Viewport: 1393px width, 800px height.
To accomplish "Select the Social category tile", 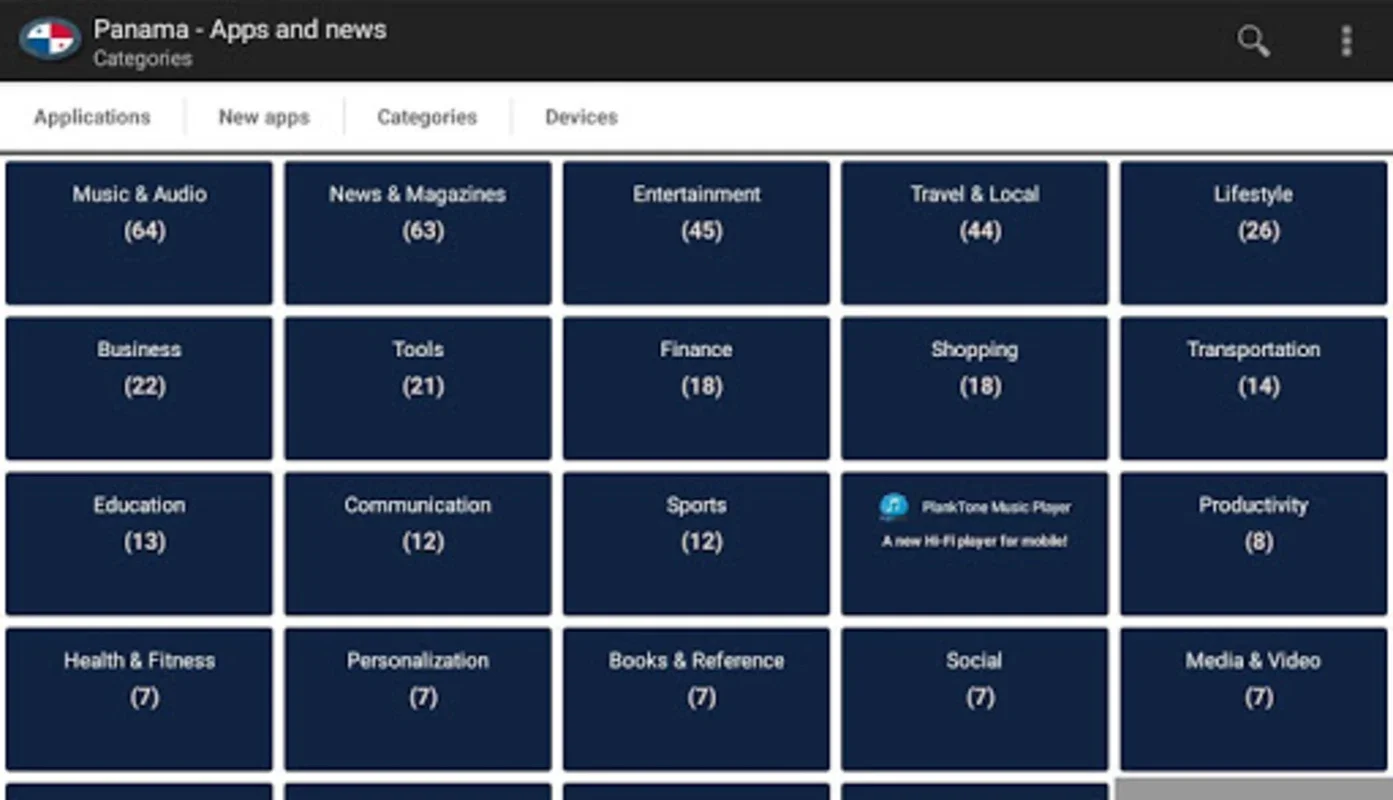I will [x=974, y=699].
